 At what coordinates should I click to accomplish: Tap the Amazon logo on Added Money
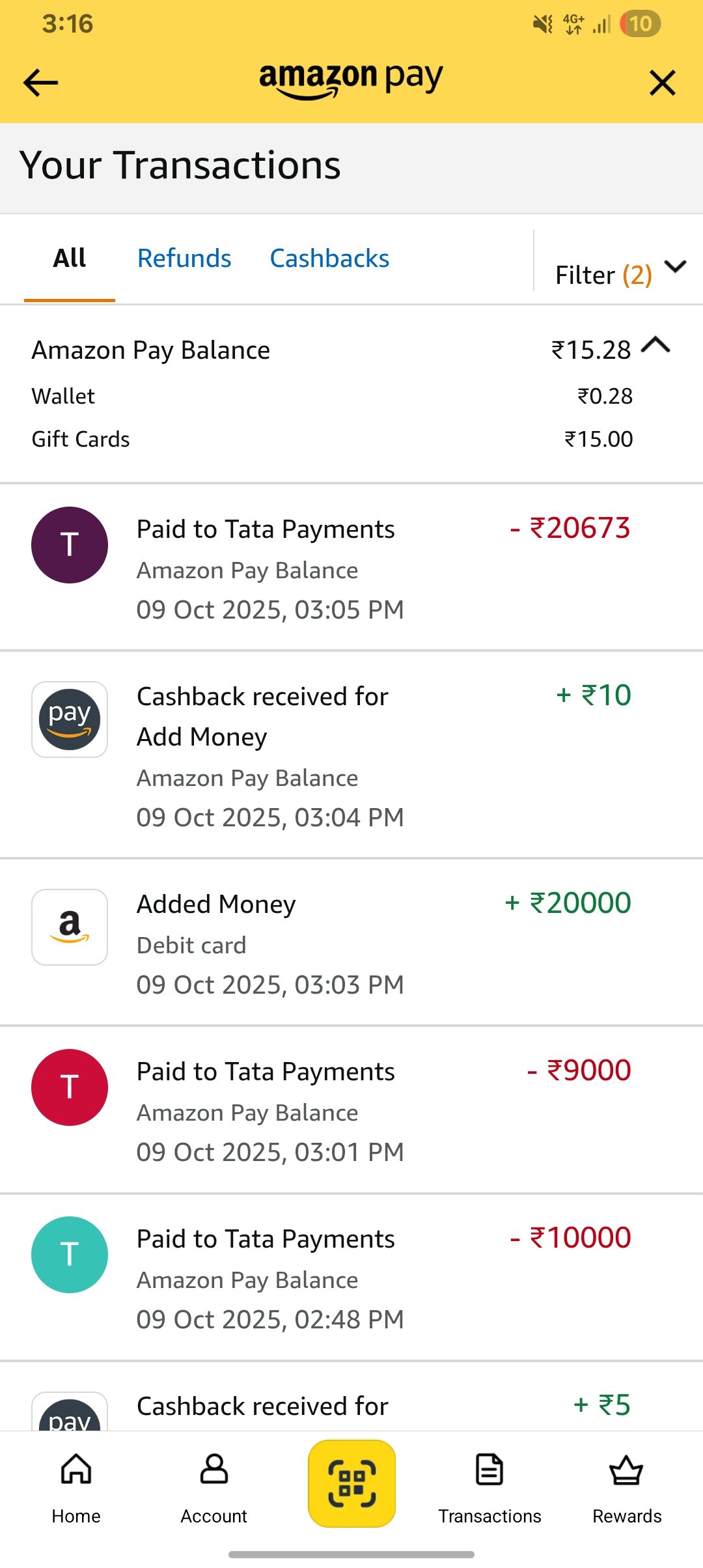point(70,927)
